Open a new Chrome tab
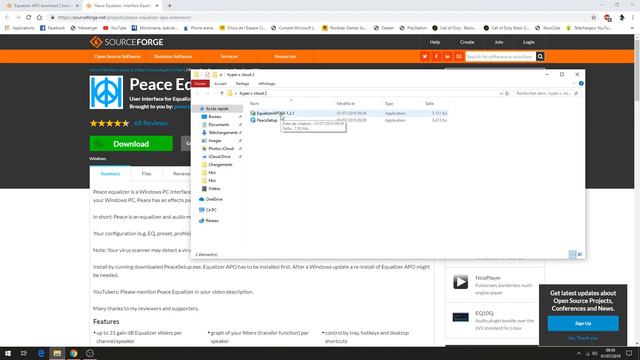The height and width of the screenshot is (360, 640). 169,6
